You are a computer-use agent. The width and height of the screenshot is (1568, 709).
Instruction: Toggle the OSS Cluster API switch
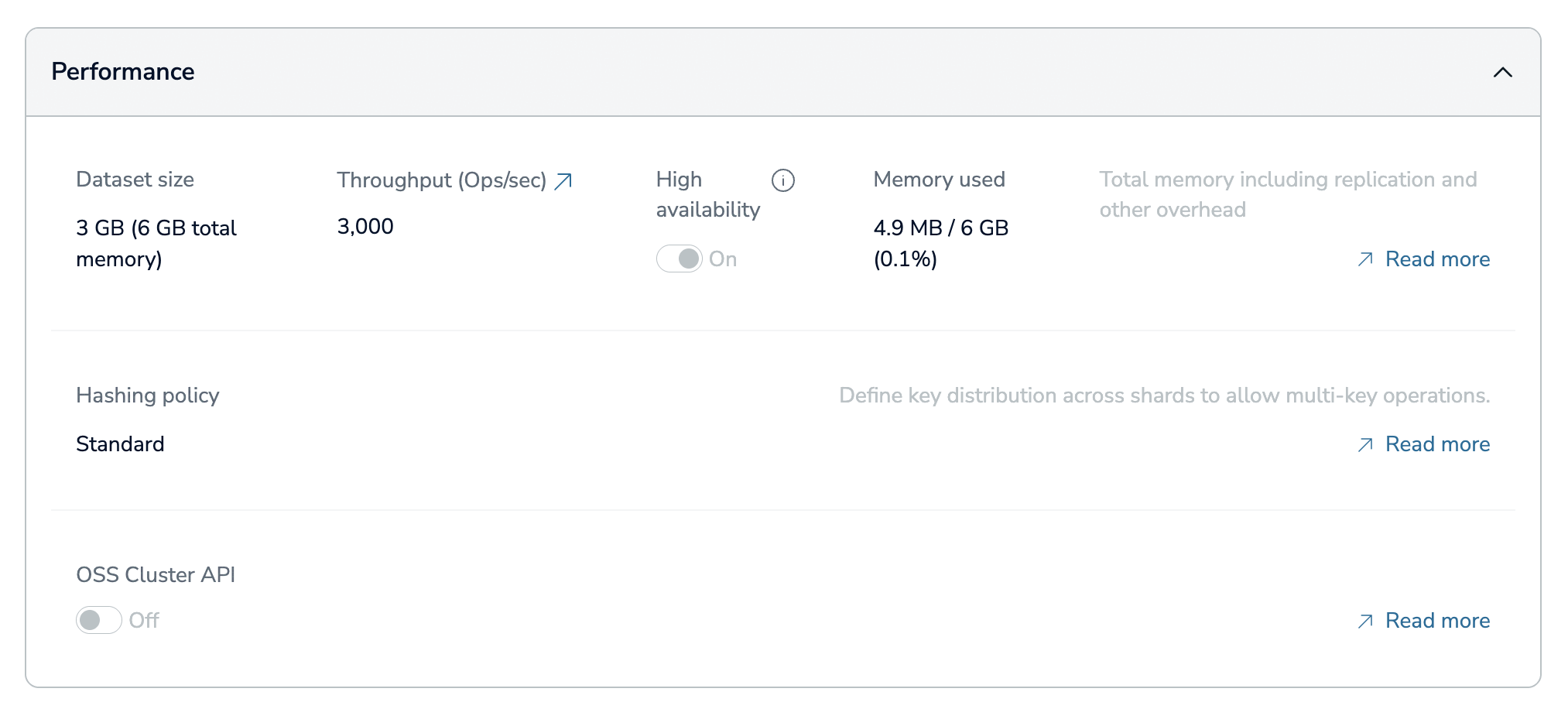[99, 620]
